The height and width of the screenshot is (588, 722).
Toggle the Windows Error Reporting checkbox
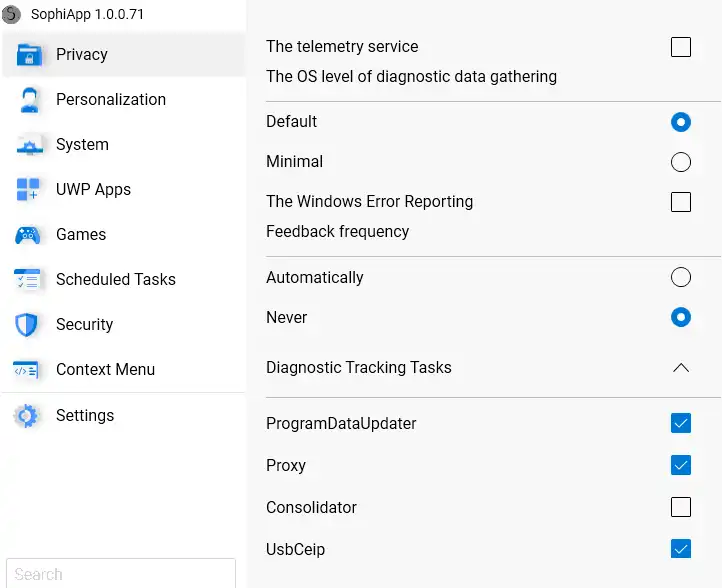click(x=681, y=202)
